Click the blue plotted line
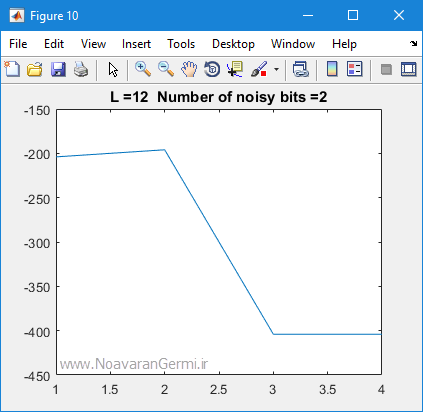Viewport: 423px width, 412px height. click(x=219, y=241)
